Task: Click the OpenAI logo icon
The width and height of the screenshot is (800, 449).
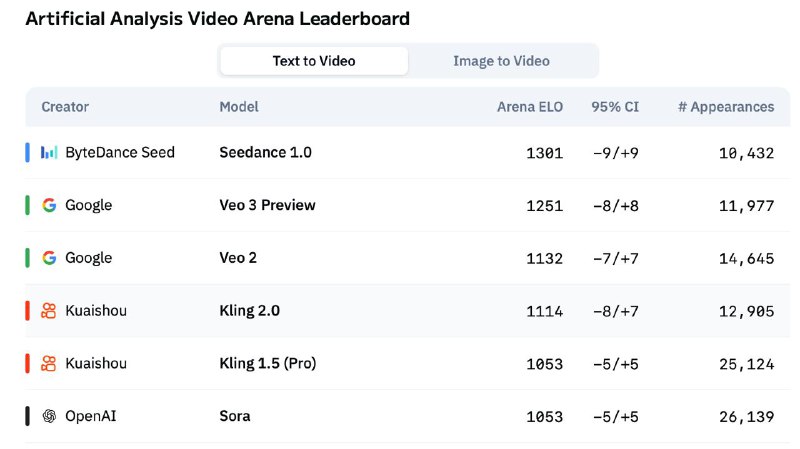Action: point(49,416)
